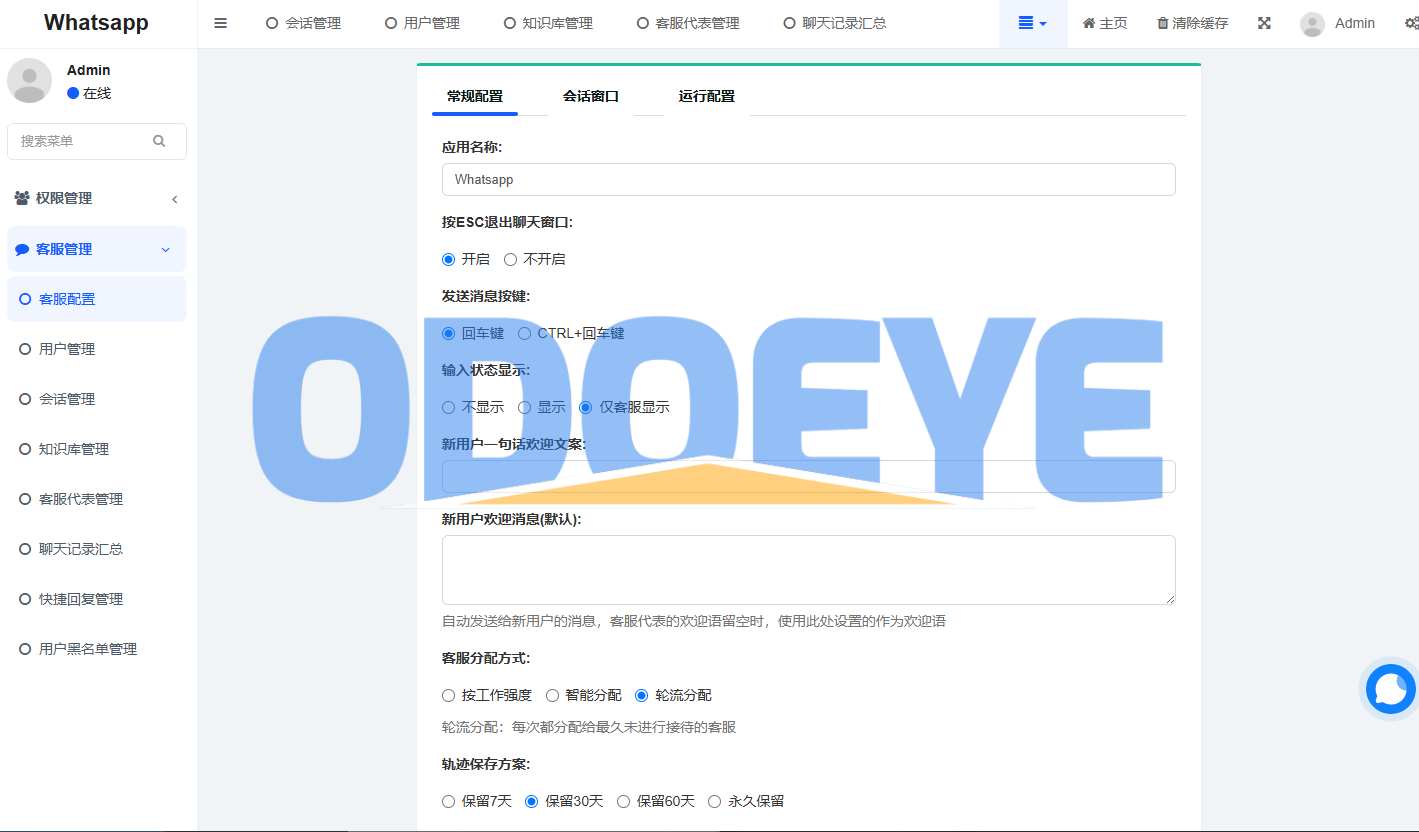Open 用户黑名单管理 in sidebar
This screenshot has height=832, width=1419.
pos(97,649)
